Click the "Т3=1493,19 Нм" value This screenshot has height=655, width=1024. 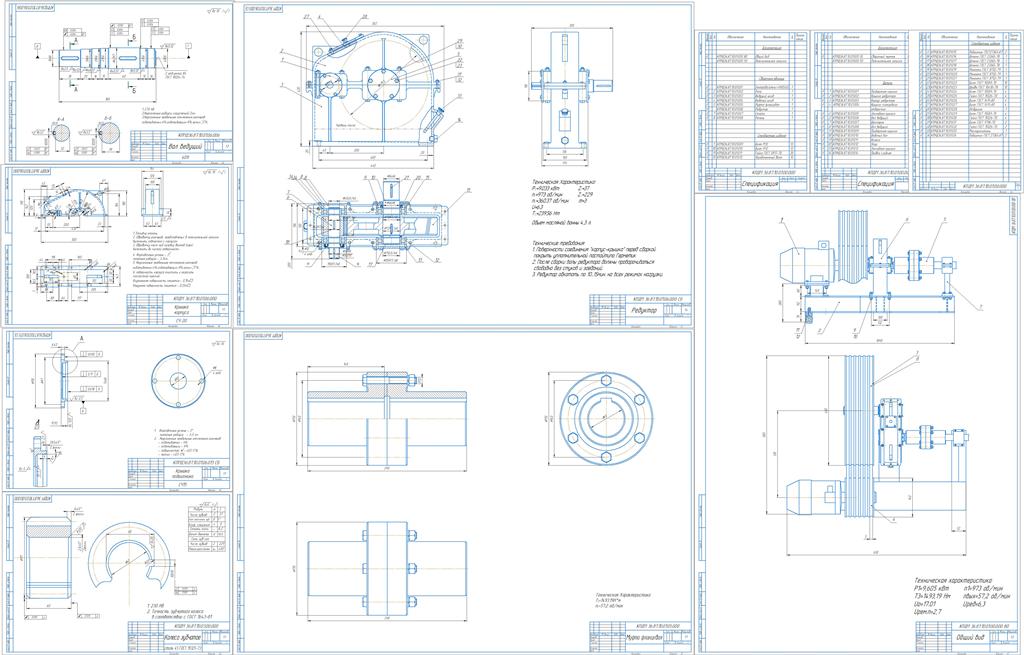935,596
